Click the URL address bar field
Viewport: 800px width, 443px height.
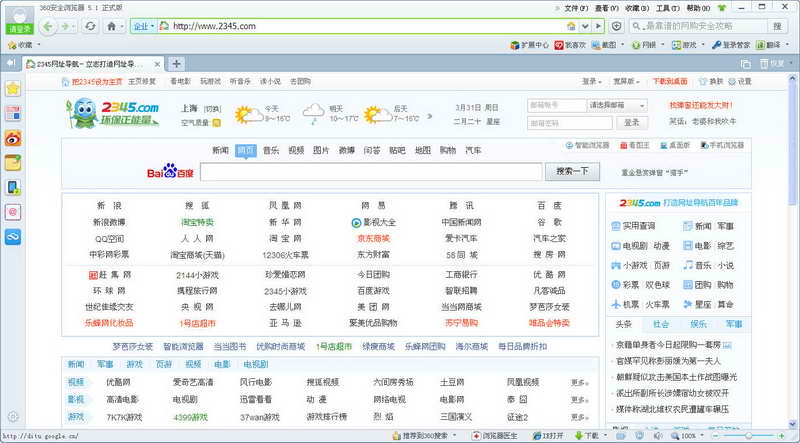(368, 26)
